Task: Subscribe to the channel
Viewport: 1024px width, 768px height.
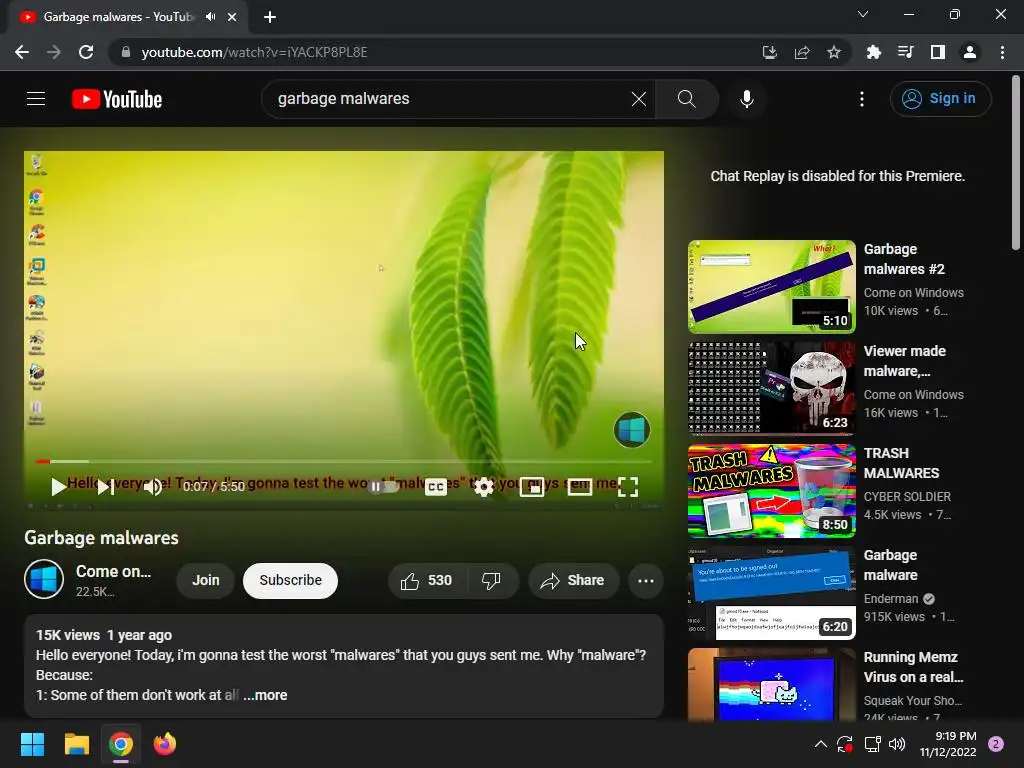Action: pyautogui.click(x=291, y=581)
